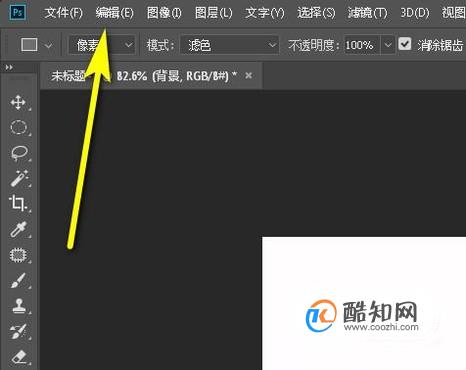This screenshot has width=466, height=370.
Task: Select the Magic Wand tool
Action: point(19,178)
